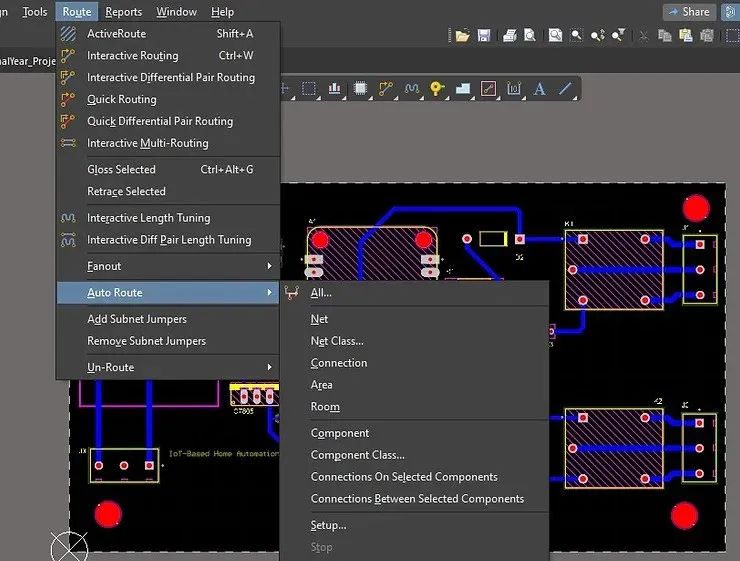Click the red mounting hole at top-right of board
The width and height of the screenshot is (740, 561).
click(696, 208)
